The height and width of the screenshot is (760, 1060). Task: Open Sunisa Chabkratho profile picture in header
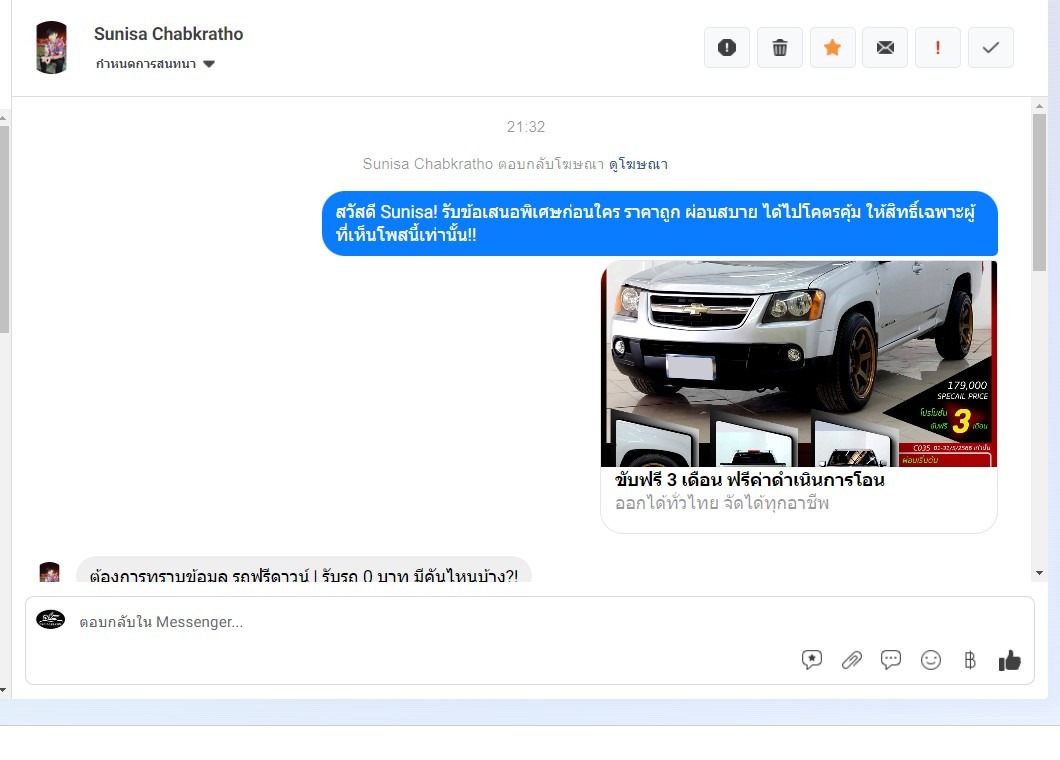point(51,47)
